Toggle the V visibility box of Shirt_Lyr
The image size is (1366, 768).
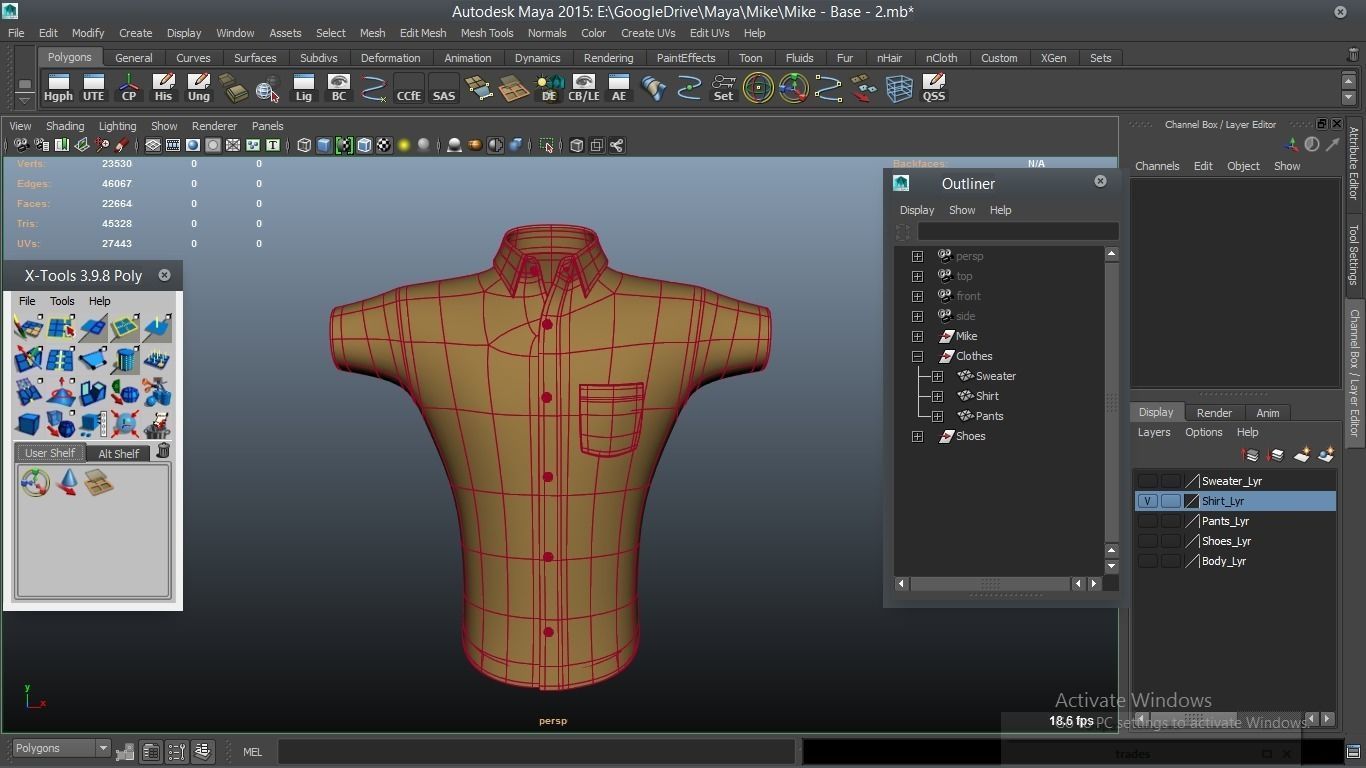tap(1148, 501)
